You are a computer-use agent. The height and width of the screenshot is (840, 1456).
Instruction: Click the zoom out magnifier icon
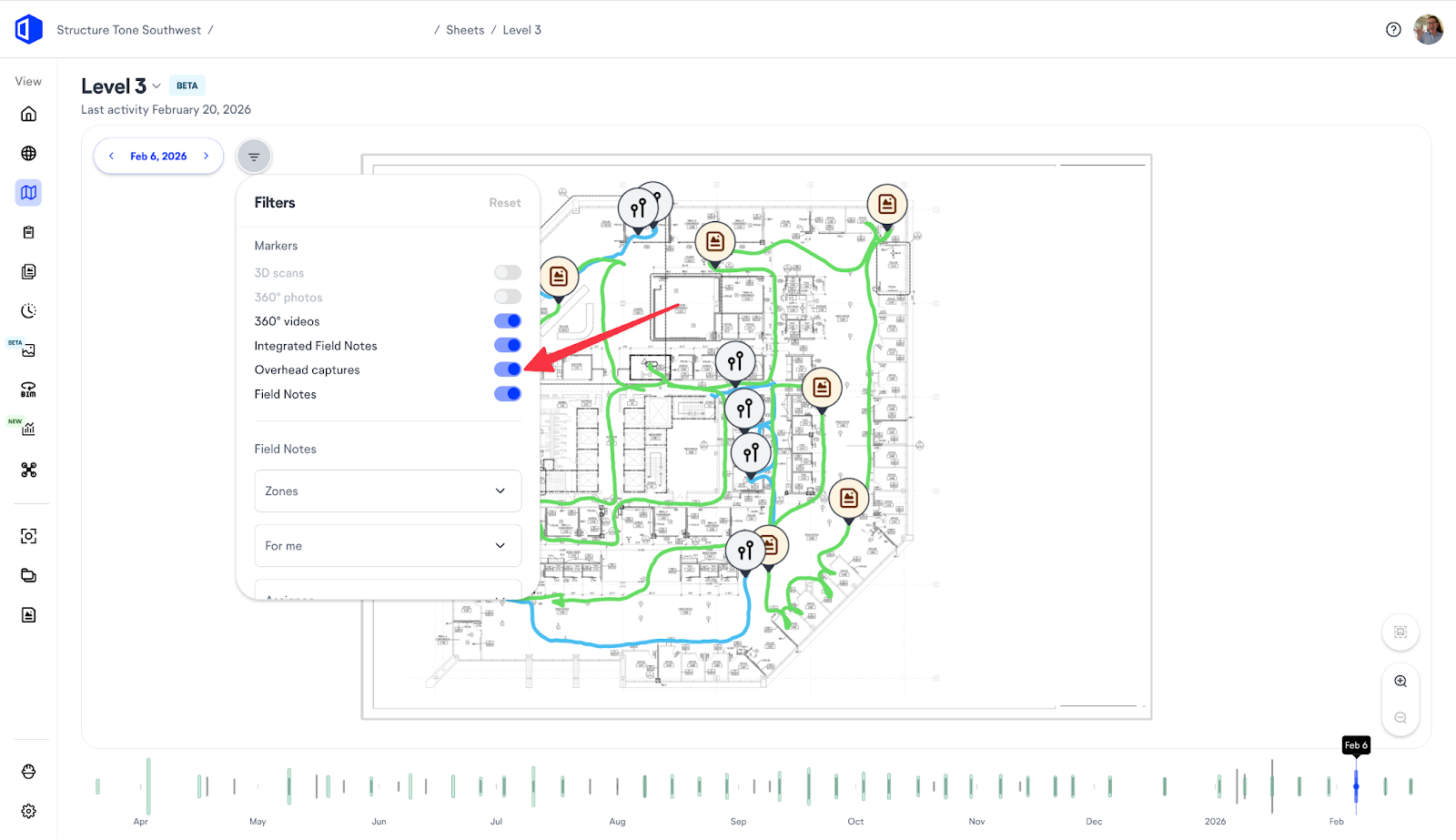(x=1400, y=717)
